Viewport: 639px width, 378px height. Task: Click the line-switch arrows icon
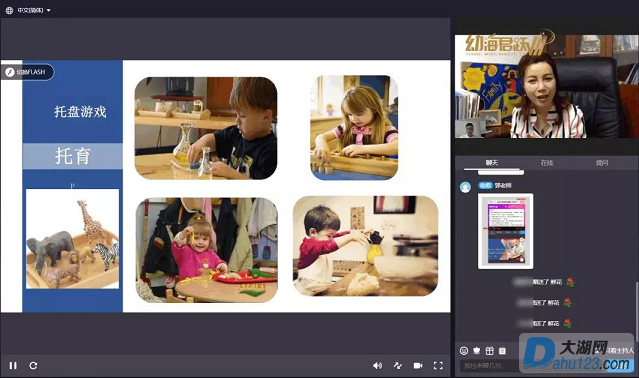click(398, 365)
